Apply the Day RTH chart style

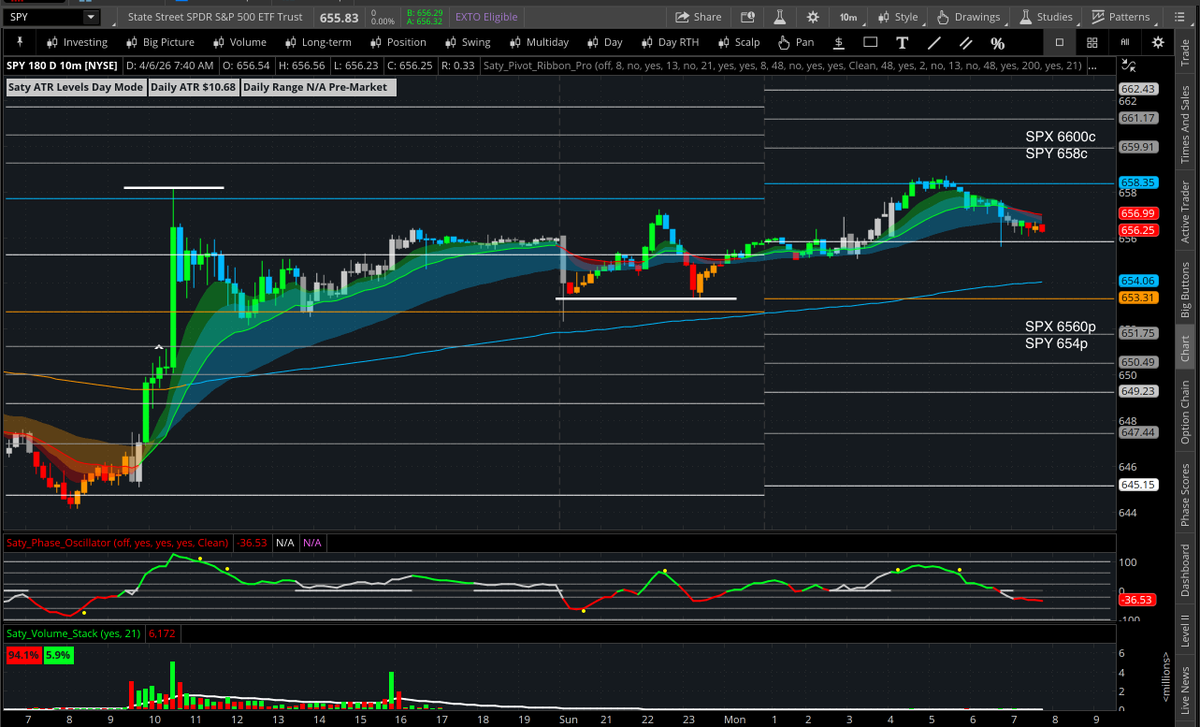tap(669, 42)
